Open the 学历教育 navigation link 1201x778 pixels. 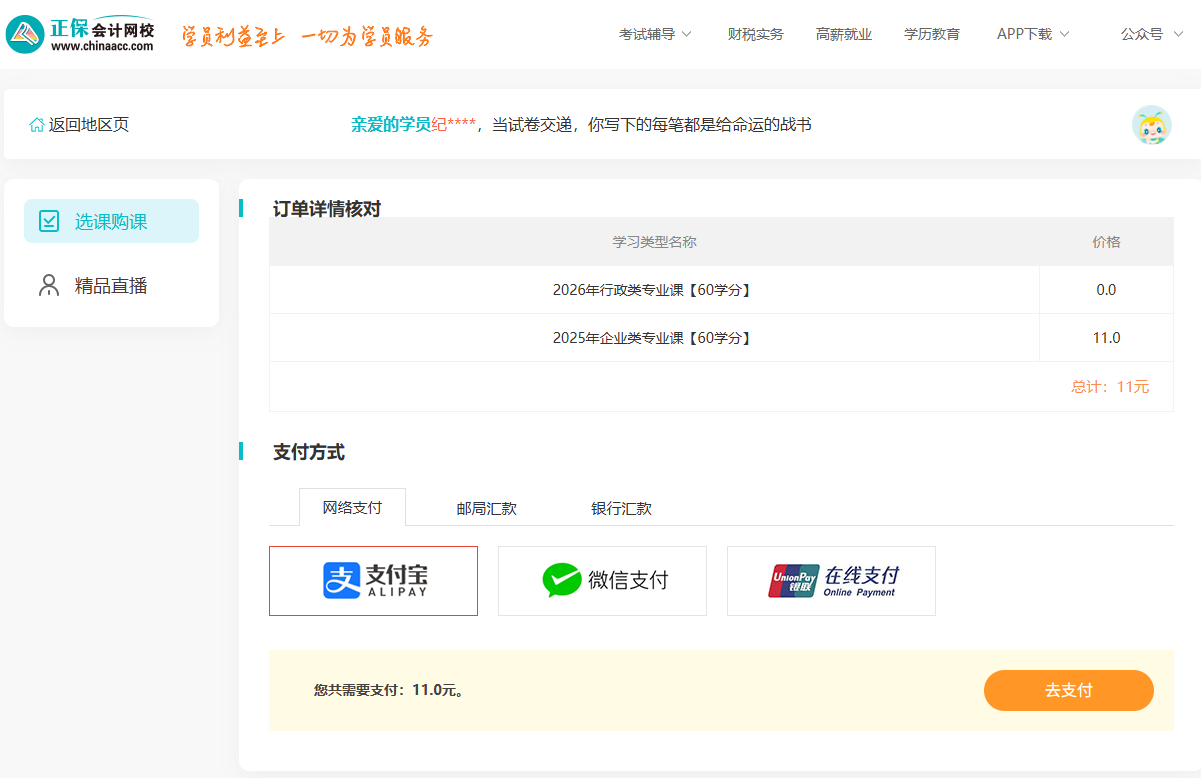[932, 34]
